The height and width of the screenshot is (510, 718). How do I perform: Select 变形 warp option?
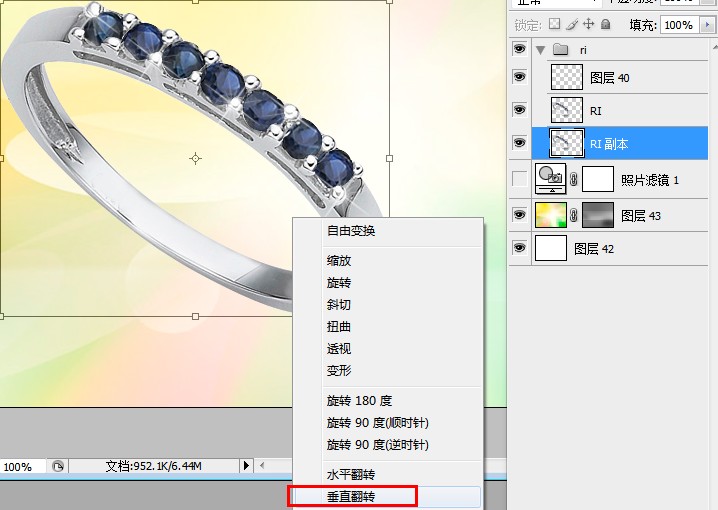[339, 370]
